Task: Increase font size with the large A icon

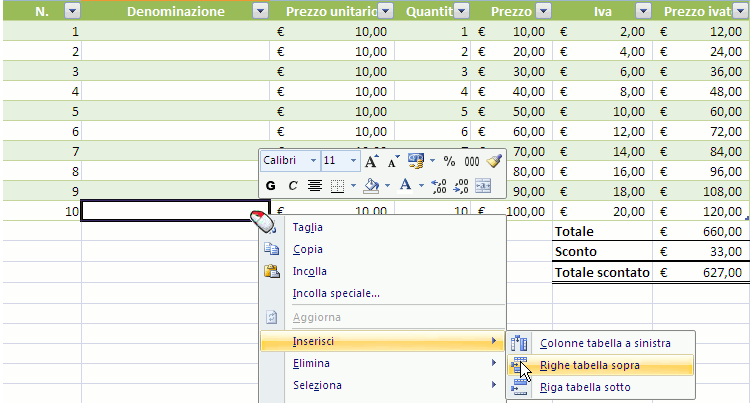Action: [372, 161]
